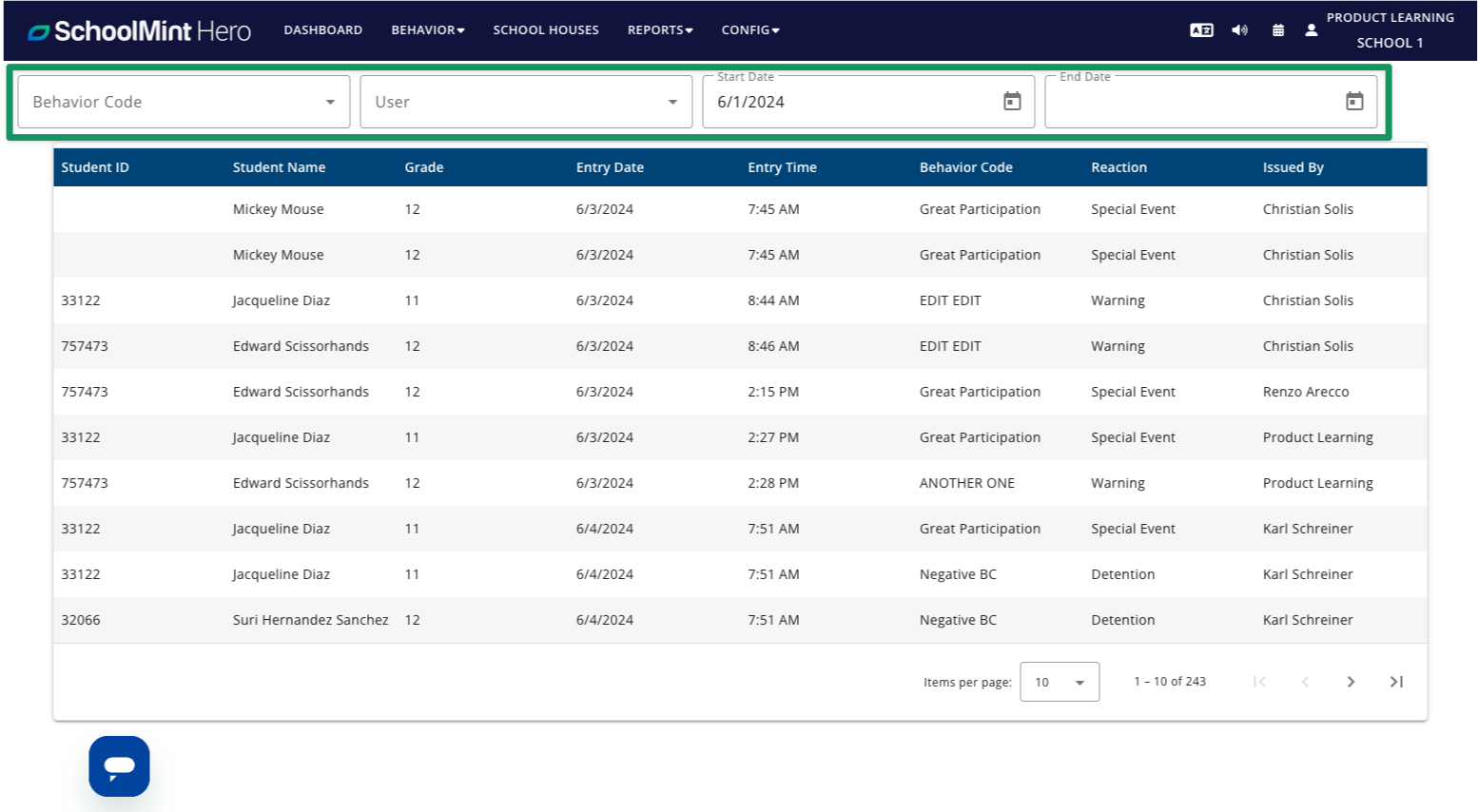Click the 2:15 PM entry time
The image size is (1478, 812).
pyautogui.click(x=773, y=392)
